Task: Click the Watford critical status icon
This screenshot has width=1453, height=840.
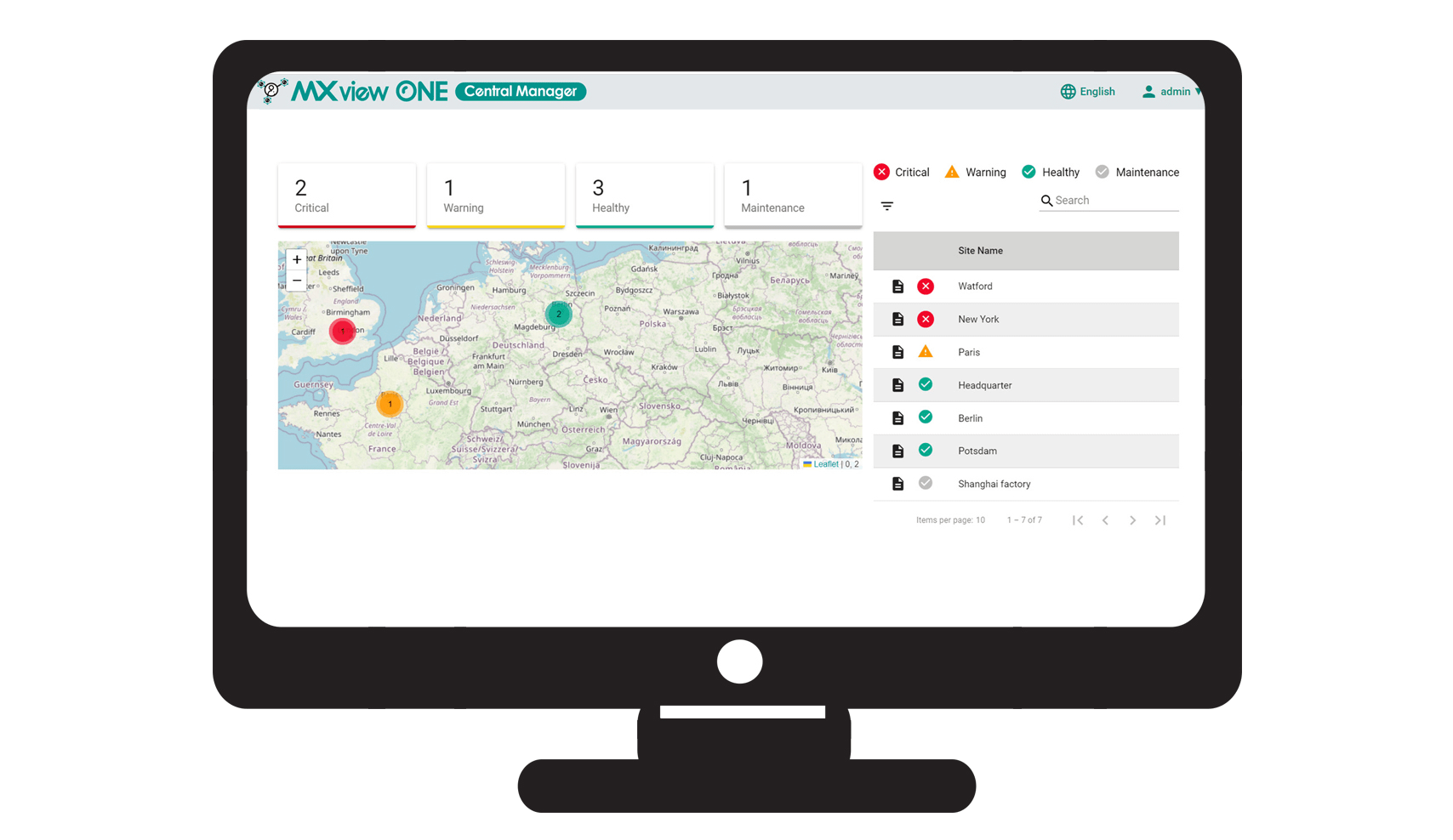Action: pos(926,287)
